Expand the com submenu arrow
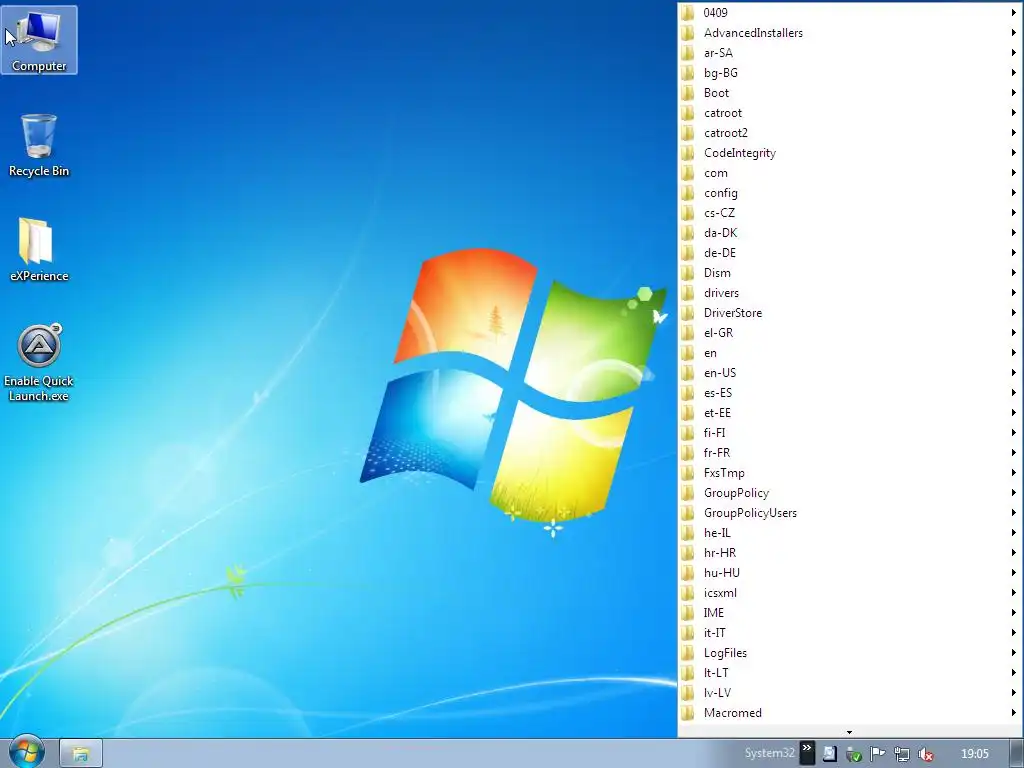1024x768 pixels. pos(1014,173)
